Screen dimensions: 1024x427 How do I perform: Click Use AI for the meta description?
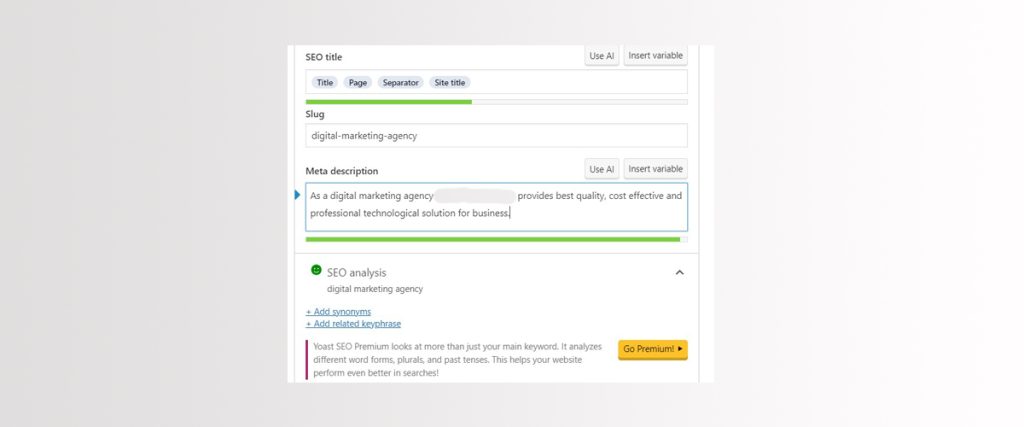point(602,169)
